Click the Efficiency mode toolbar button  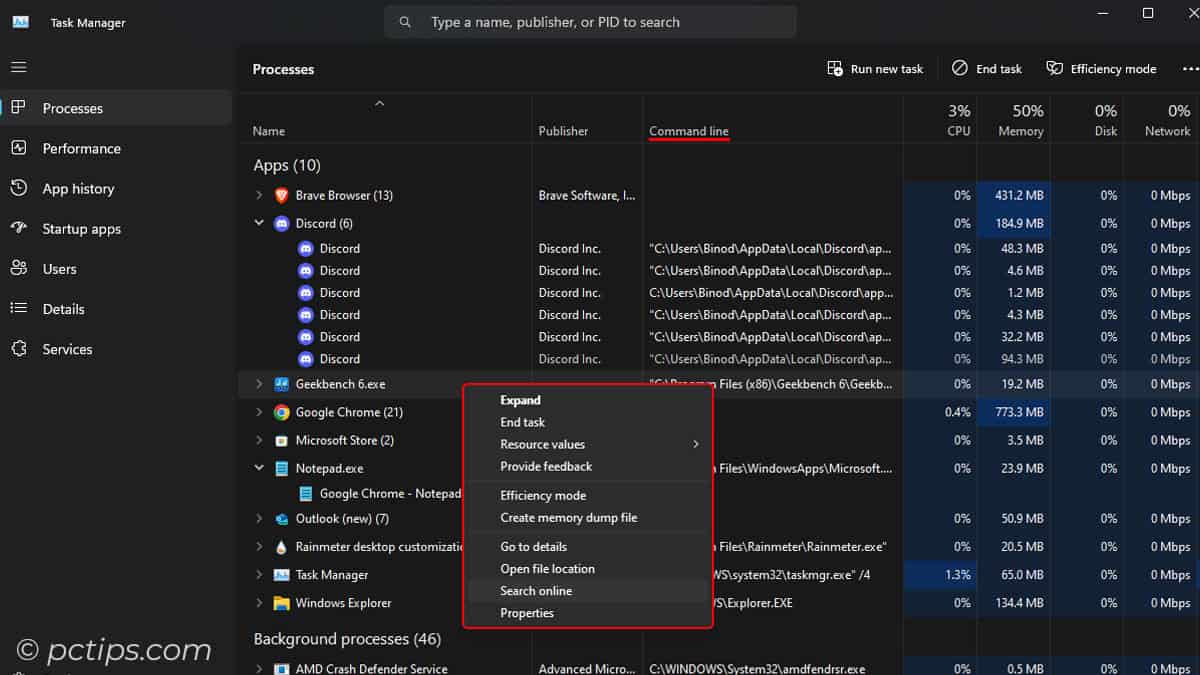coord(1101,68)
